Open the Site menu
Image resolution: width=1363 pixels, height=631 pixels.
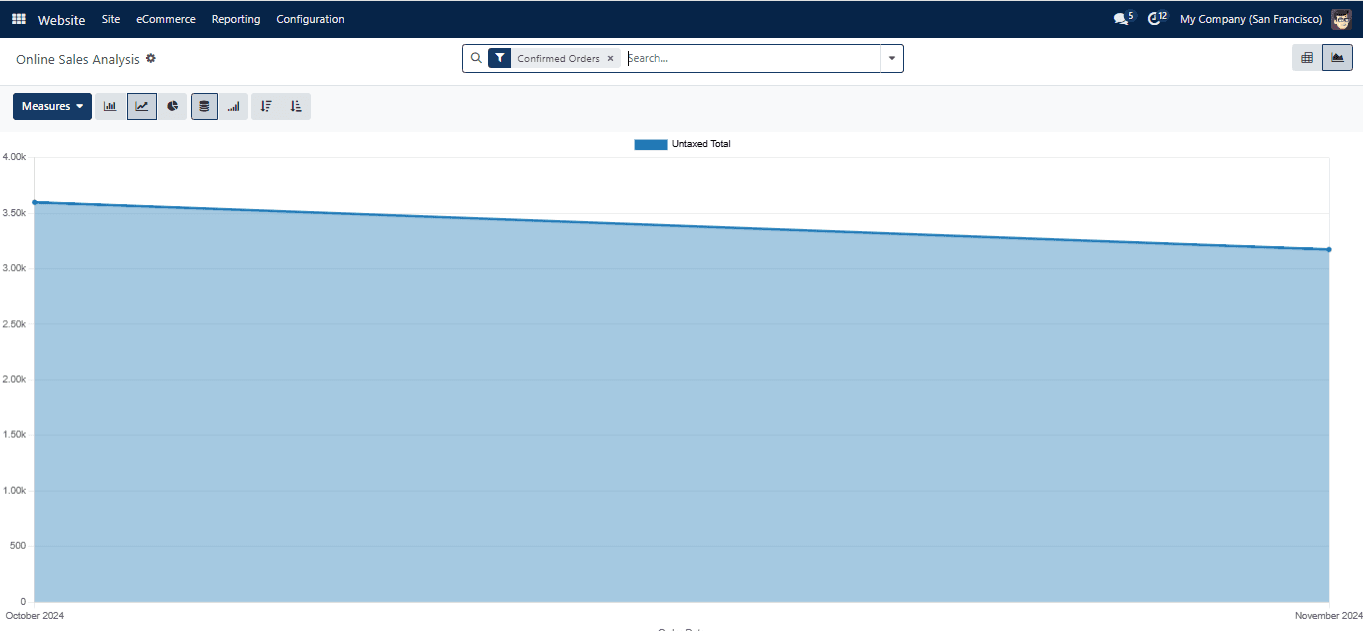pos(111,19)
